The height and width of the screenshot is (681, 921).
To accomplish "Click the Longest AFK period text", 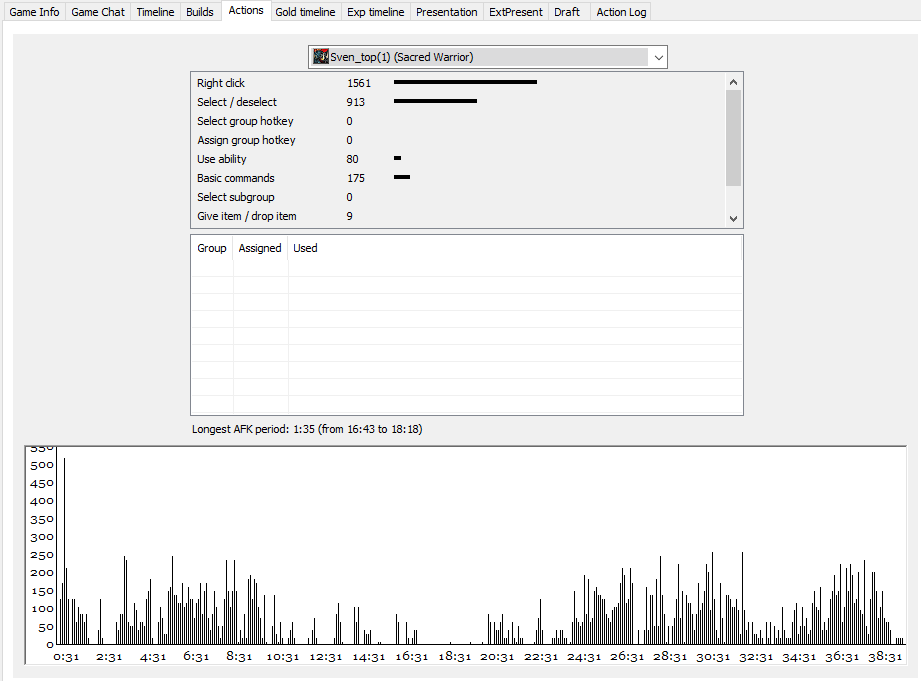I will (307, 429).
